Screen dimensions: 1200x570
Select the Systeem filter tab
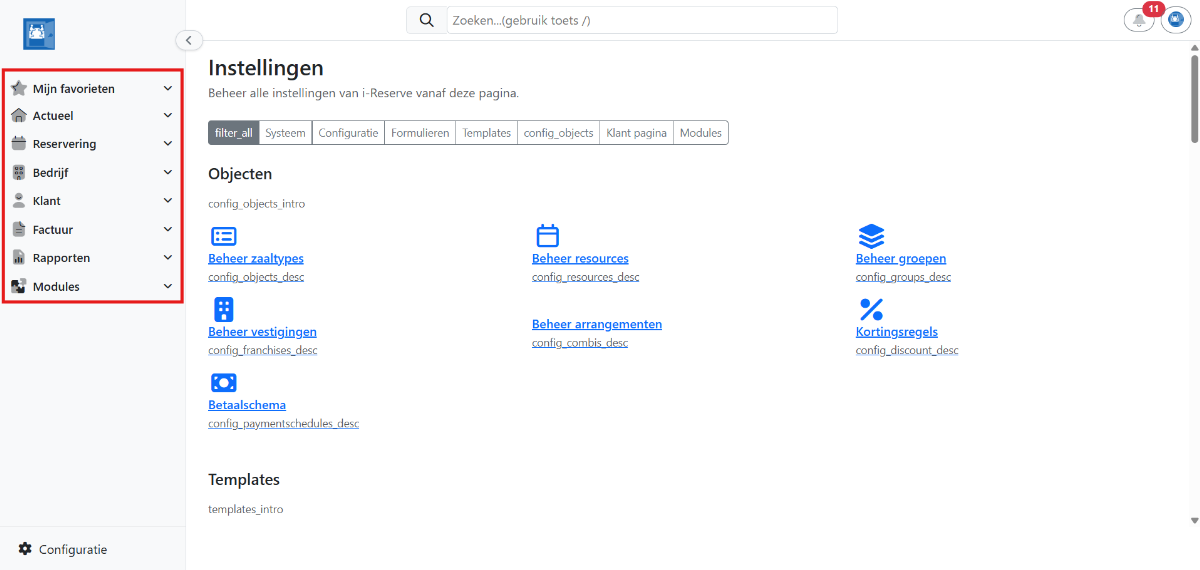click(x=285, y=133)
